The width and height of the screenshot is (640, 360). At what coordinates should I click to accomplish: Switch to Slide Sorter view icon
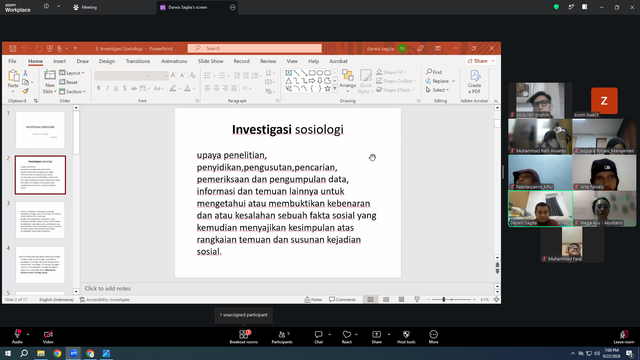coord(386,300)
